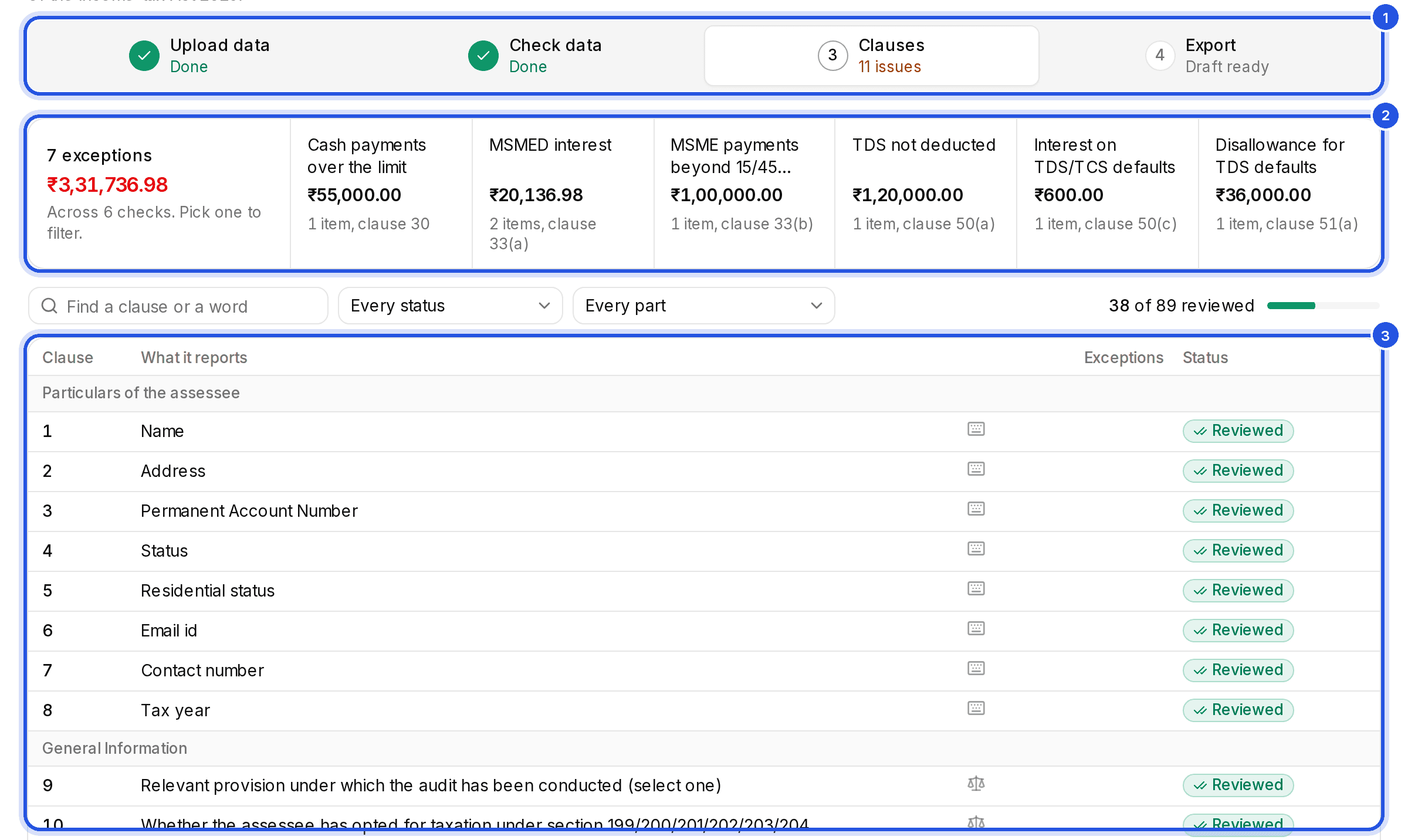
Task: Go to the Upload data step
Action: click(199, 56)
